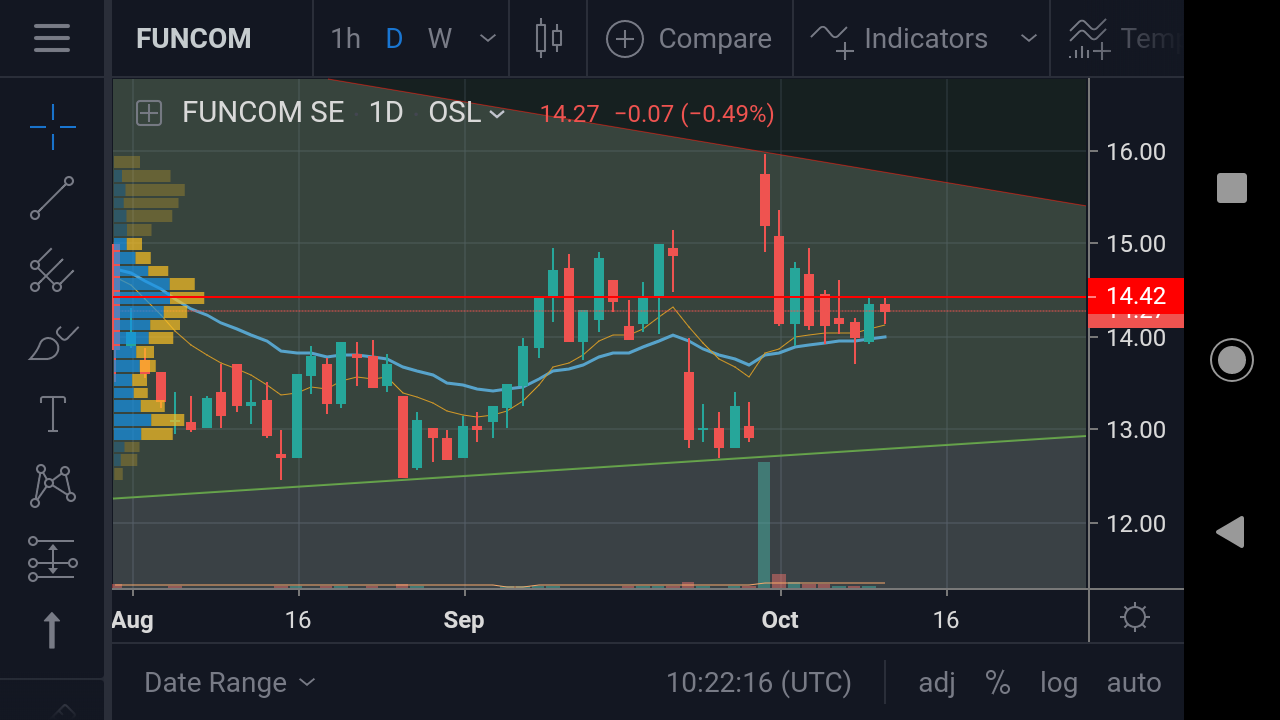The height and width of the screenshot is (720, 1280).
Task: Expand the timeframe interval dropdown arrow
Action: pos(488,38)
